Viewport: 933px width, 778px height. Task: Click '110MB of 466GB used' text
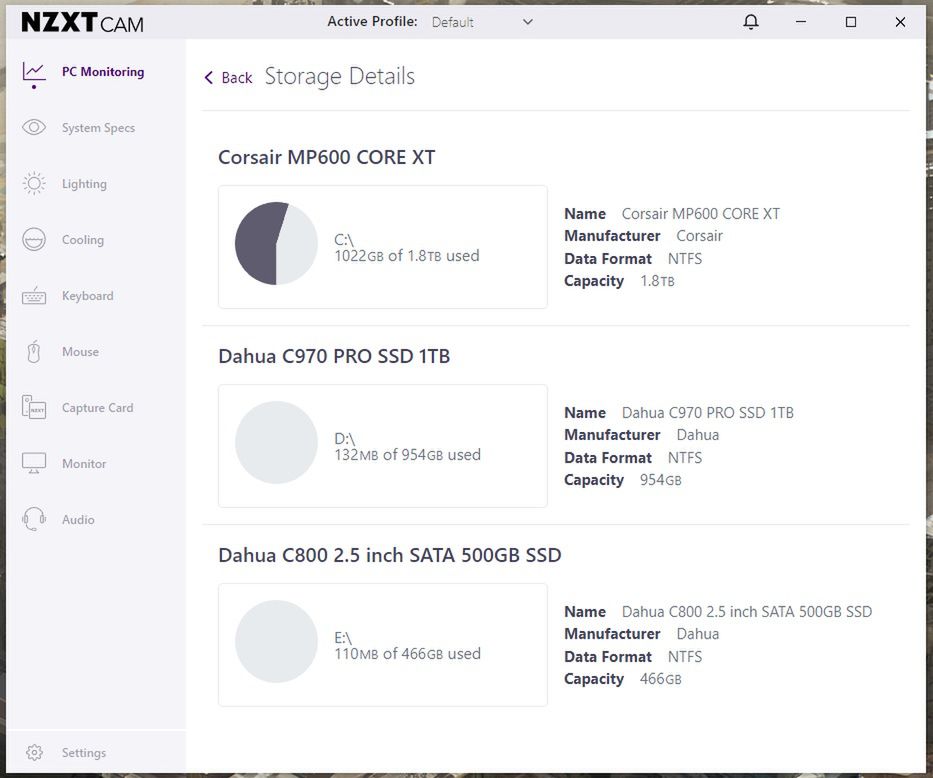click(x=408, y=654)
